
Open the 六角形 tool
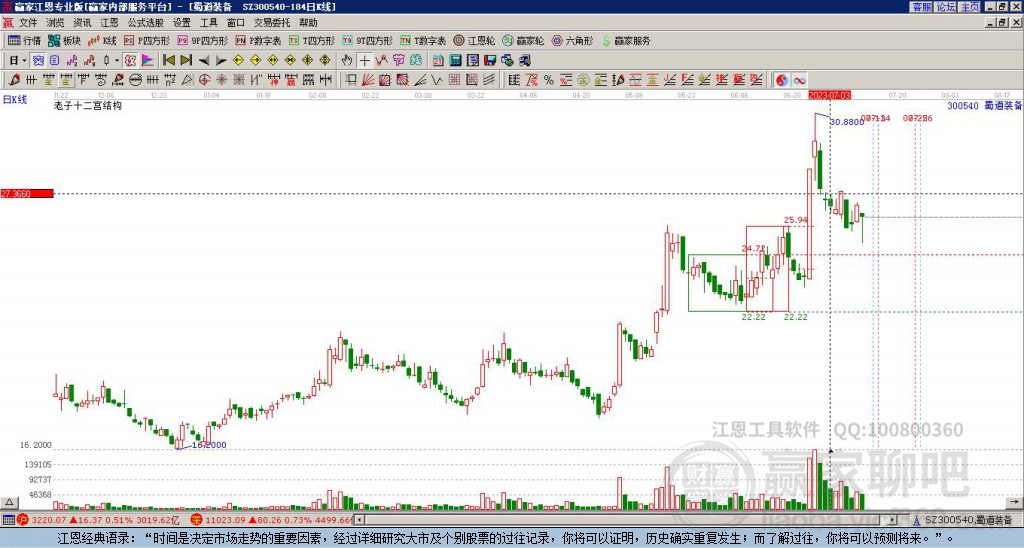572,40
